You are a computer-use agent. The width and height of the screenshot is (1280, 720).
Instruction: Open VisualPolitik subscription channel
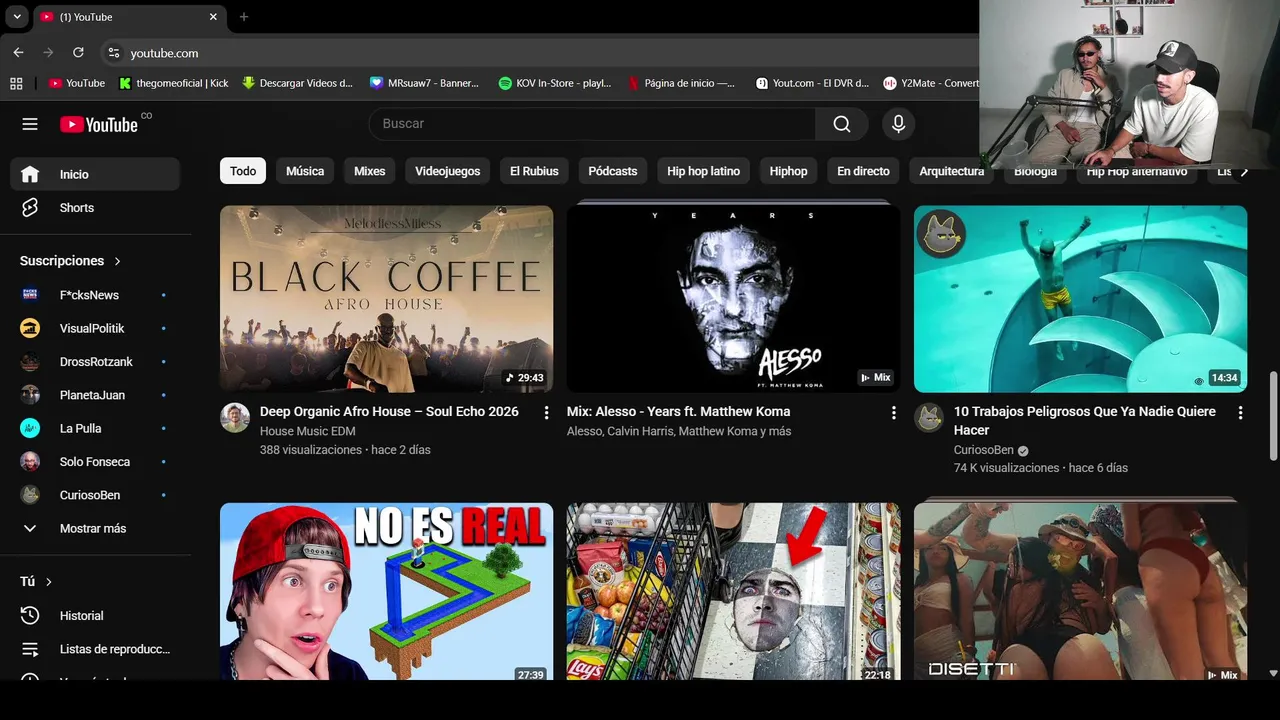coord(94,328)
